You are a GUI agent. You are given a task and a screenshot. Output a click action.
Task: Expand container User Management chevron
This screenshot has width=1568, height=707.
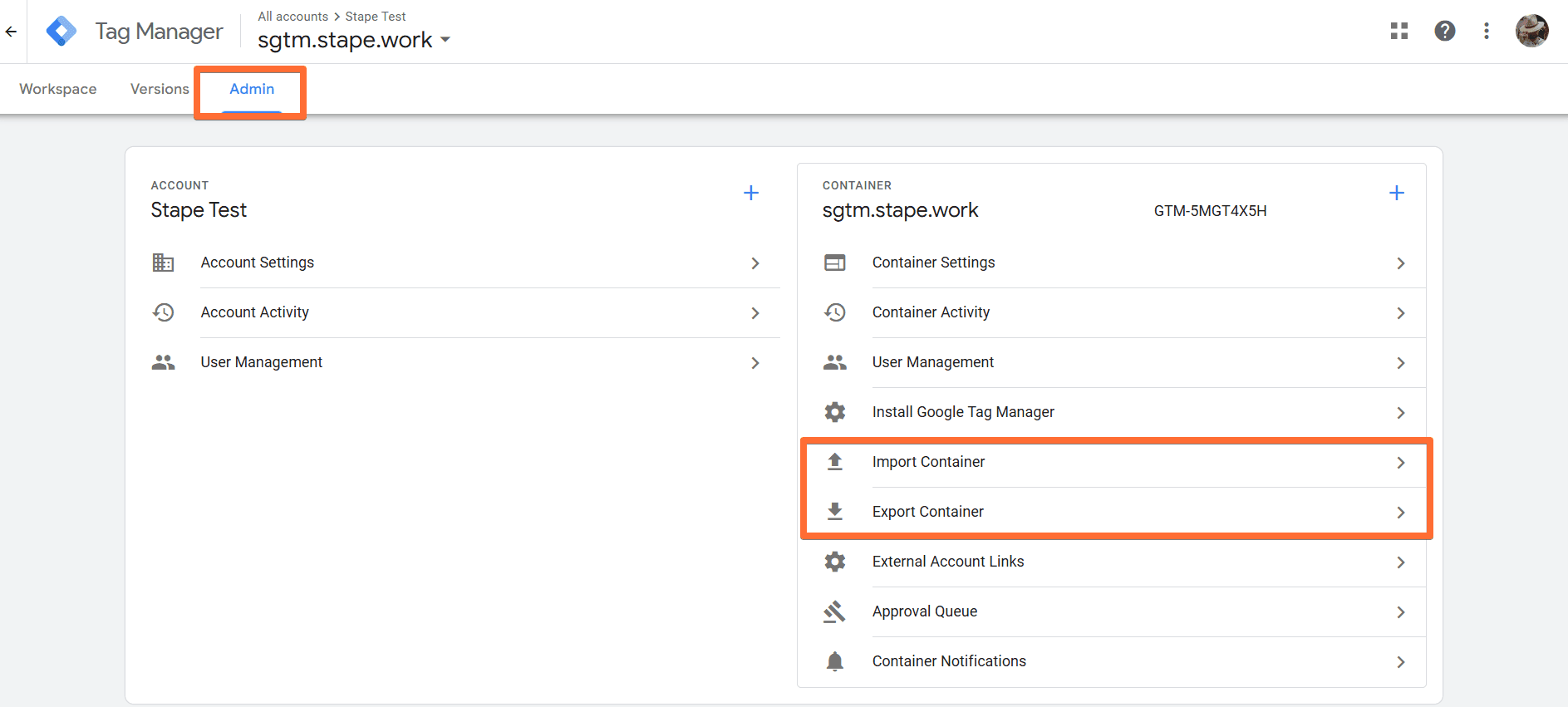point(1401,363)
